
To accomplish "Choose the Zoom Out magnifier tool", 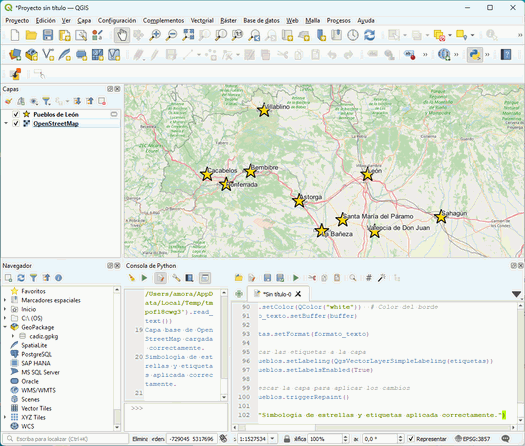I will point(171,35).
